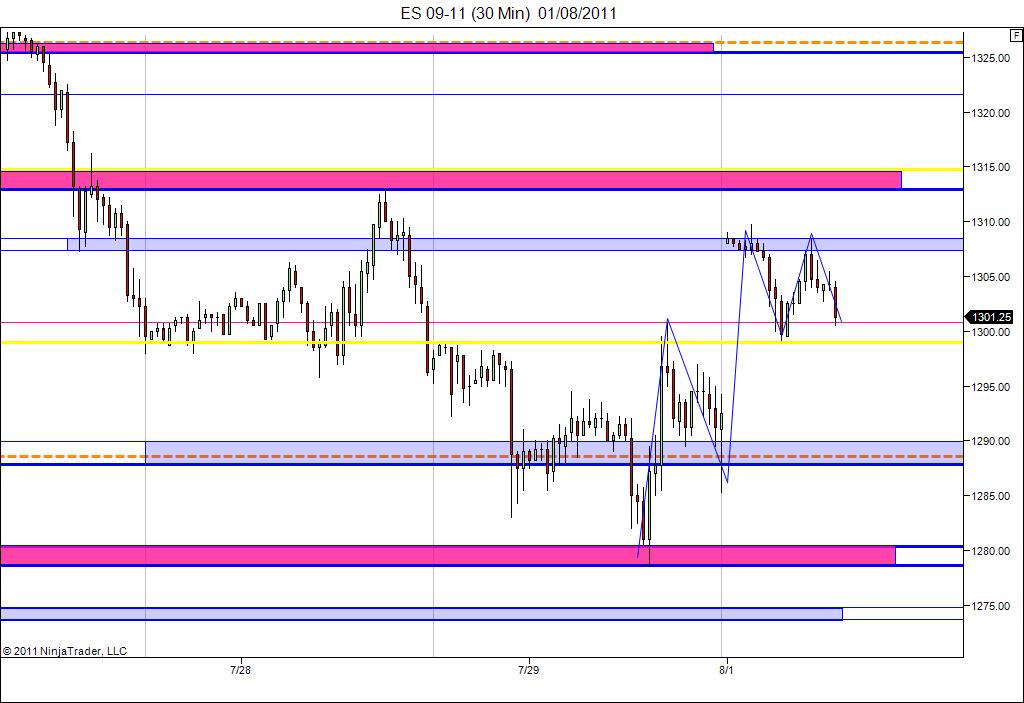Image resolution: width=1024 pixels, height=703 pixels.
Task: Select the pink zone near 1280.00
Action: (448, 555)
